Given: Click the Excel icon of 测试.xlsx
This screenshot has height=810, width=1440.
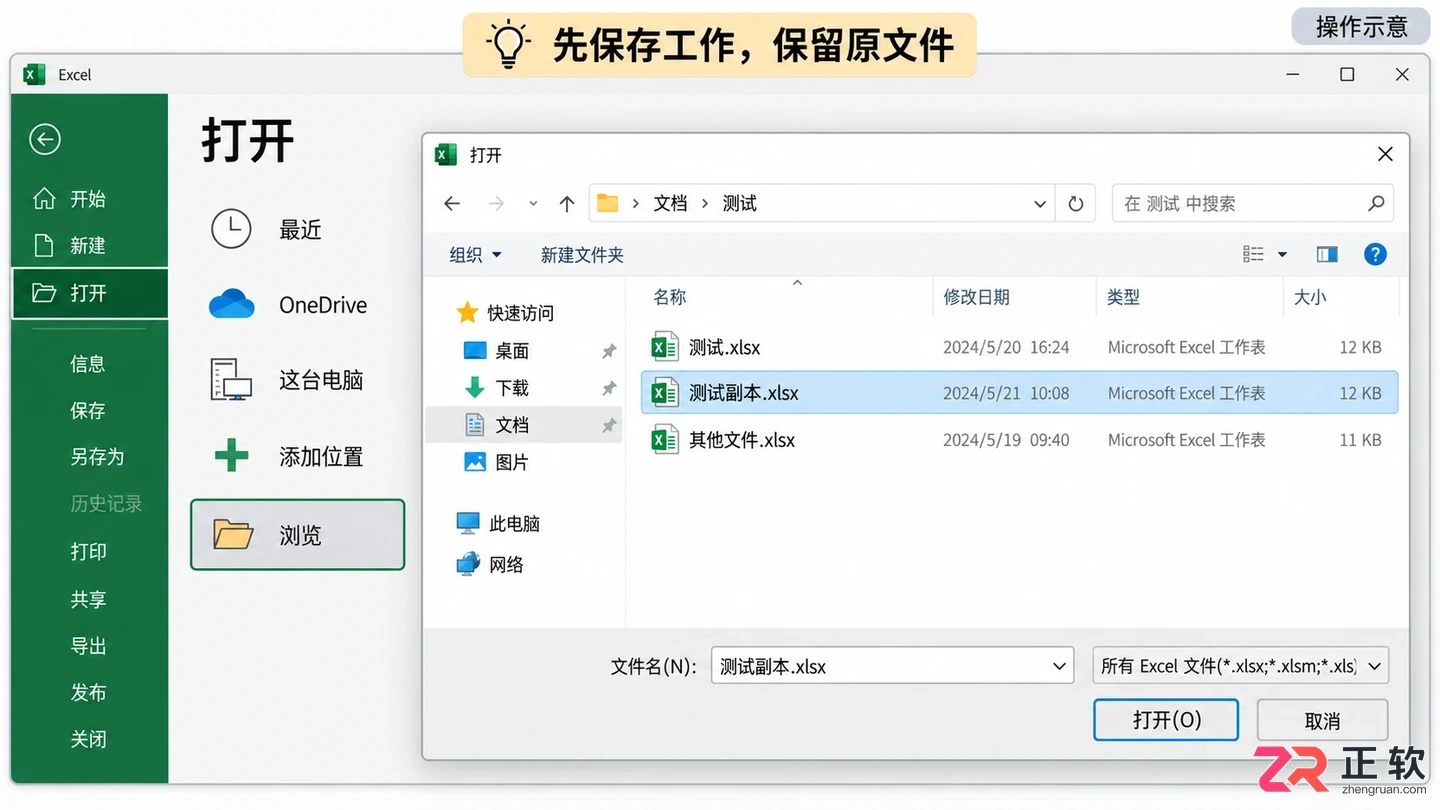Looking at the screenshot, I should 665,347.
